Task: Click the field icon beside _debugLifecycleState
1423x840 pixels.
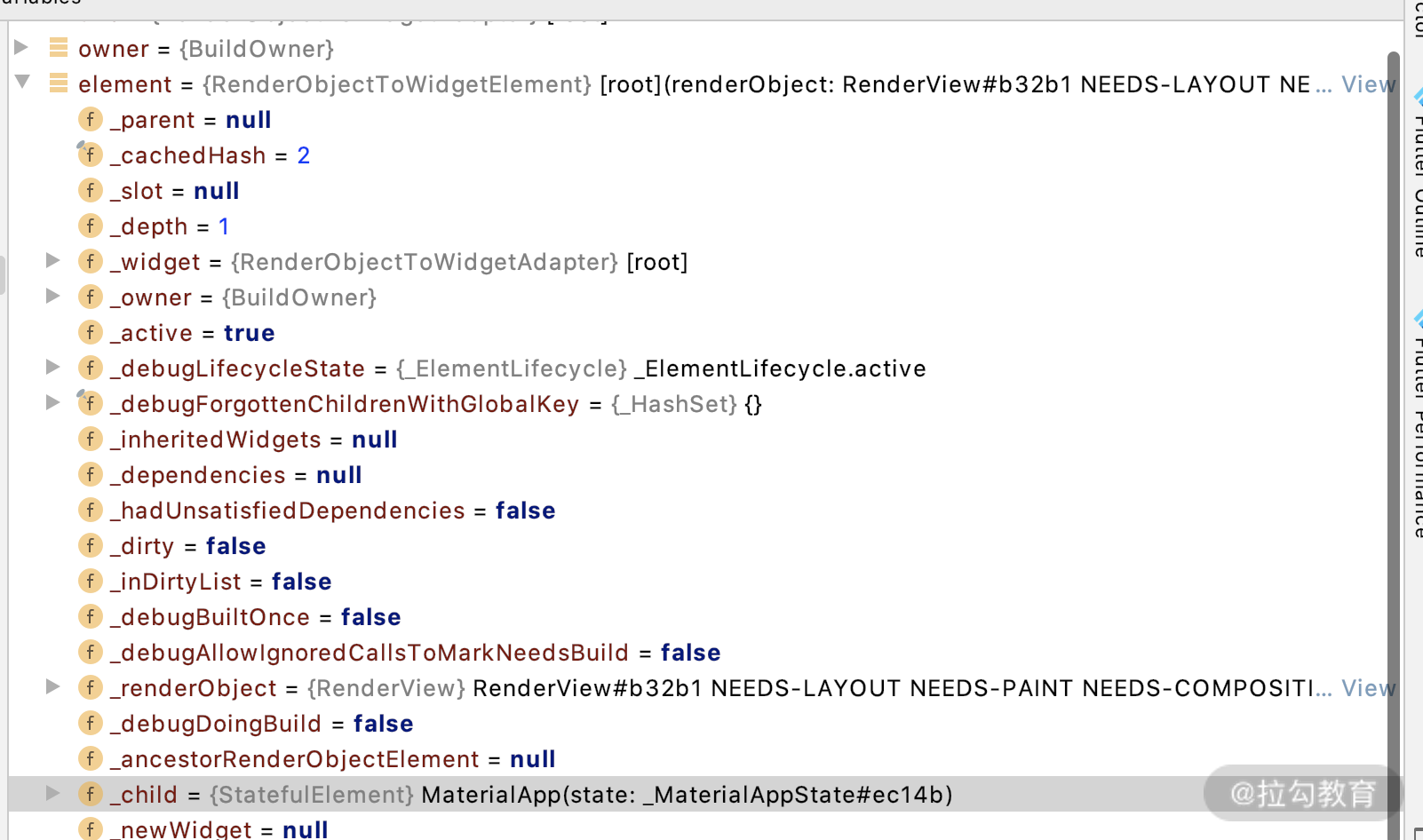Action: point(91,368)
